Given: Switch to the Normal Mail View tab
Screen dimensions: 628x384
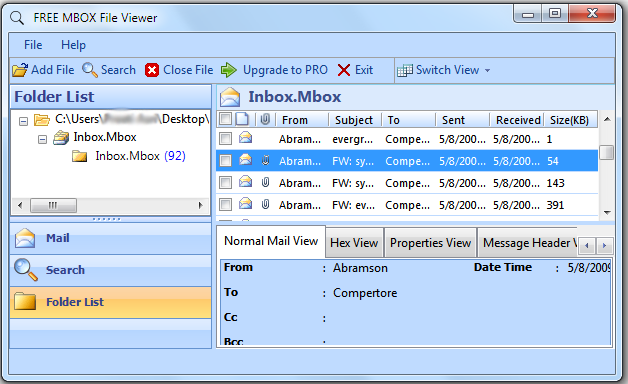Looking at the screenshot, I should pyautogui.click(x=271, y=241).
